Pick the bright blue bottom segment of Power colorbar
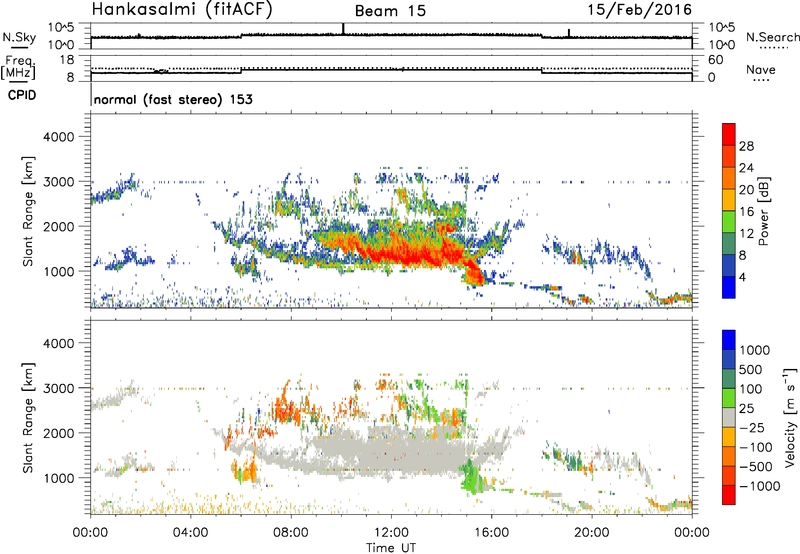The width and height of the screenshot is (800, 554). point(729,288)
